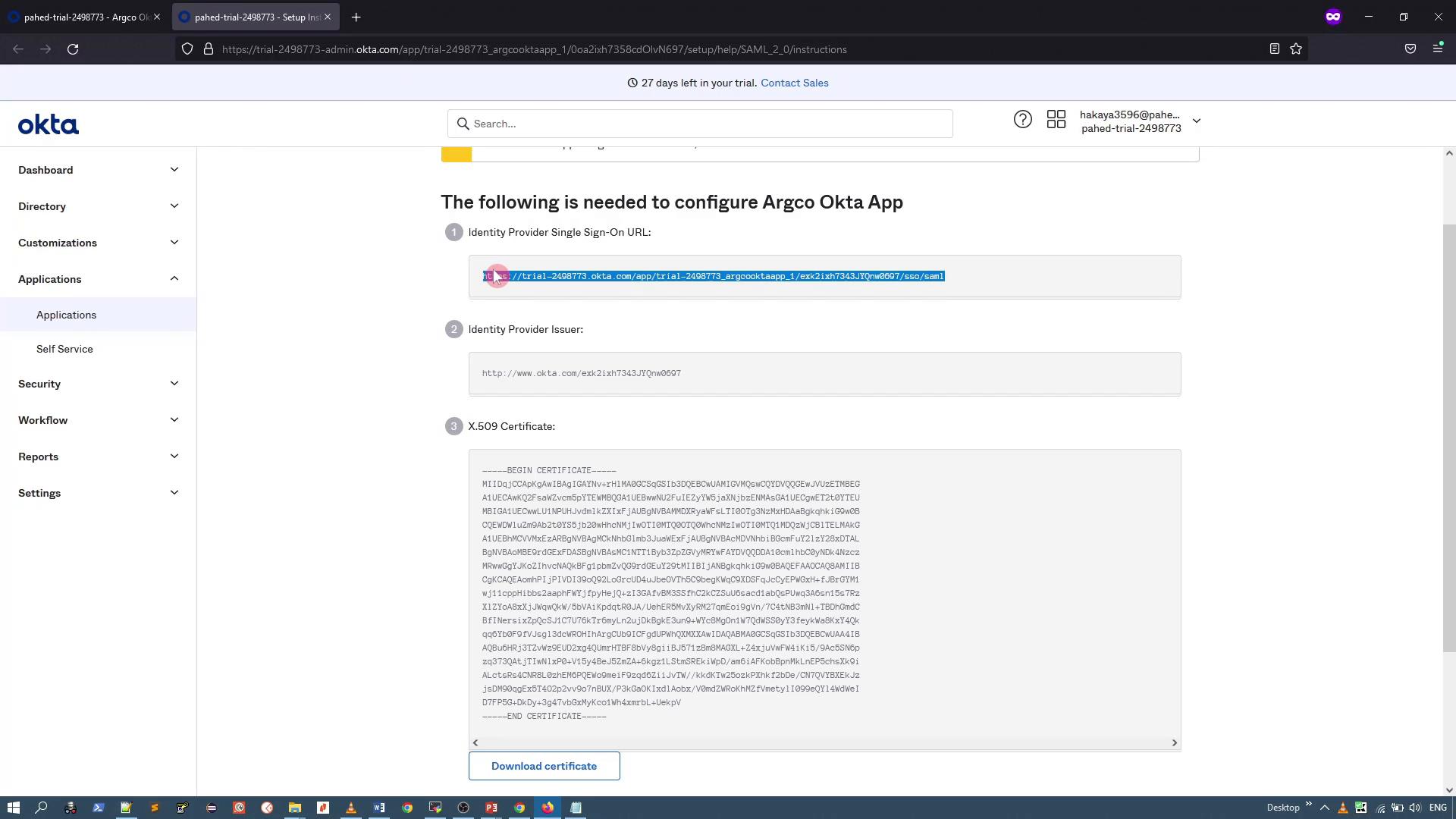
Task: Expand the Dashboard menu section
Action: pyautogui.click(x=98, y=170)
